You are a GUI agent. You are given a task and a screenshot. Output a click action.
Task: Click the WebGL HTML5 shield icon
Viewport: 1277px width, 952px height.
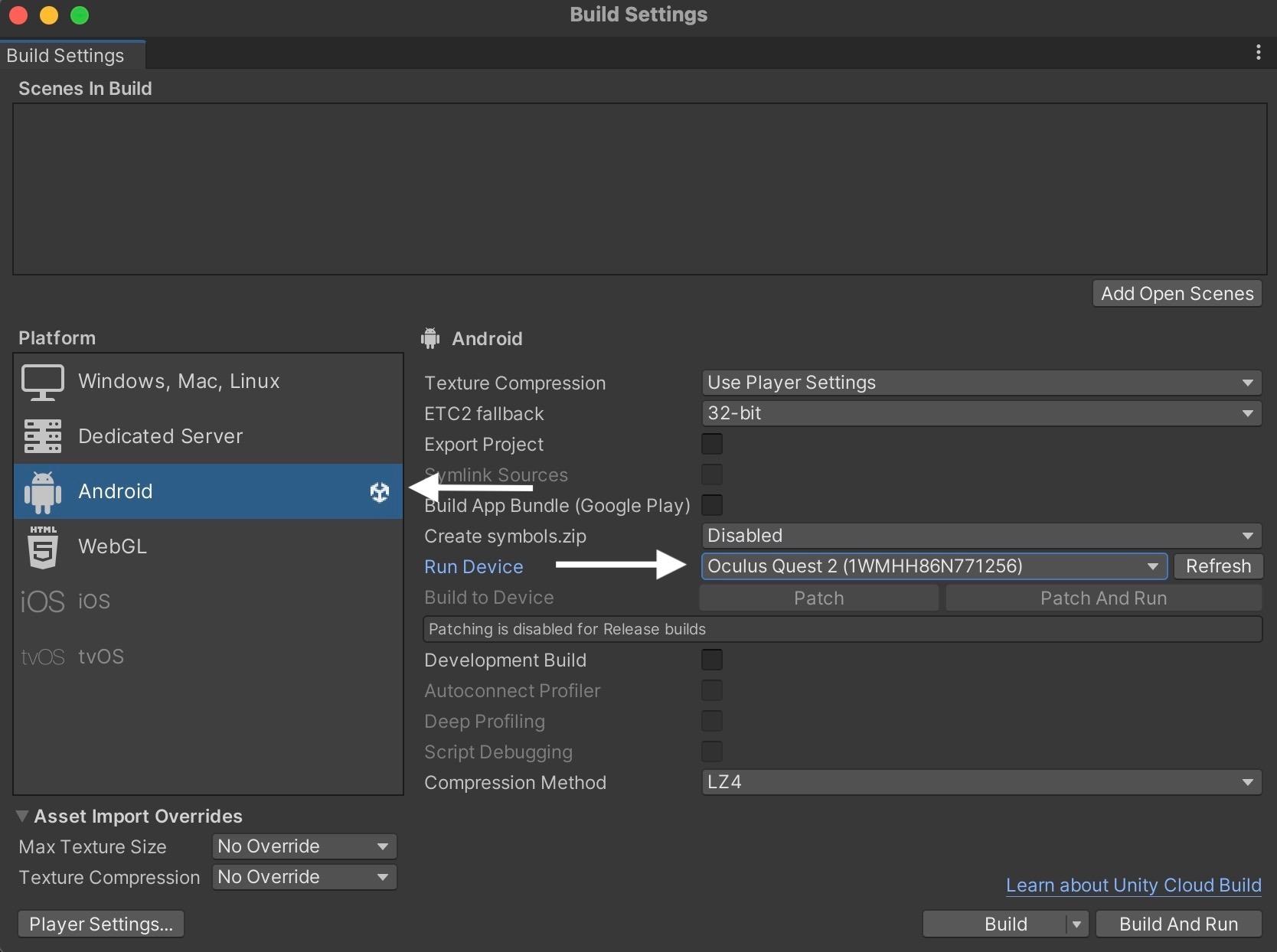(x=43, y=546)
